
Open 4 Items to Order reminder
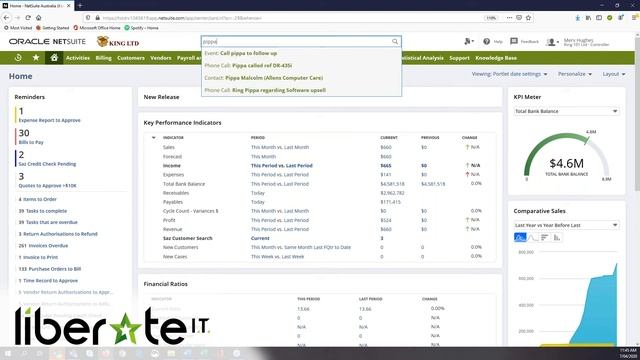tap(38, 199)
